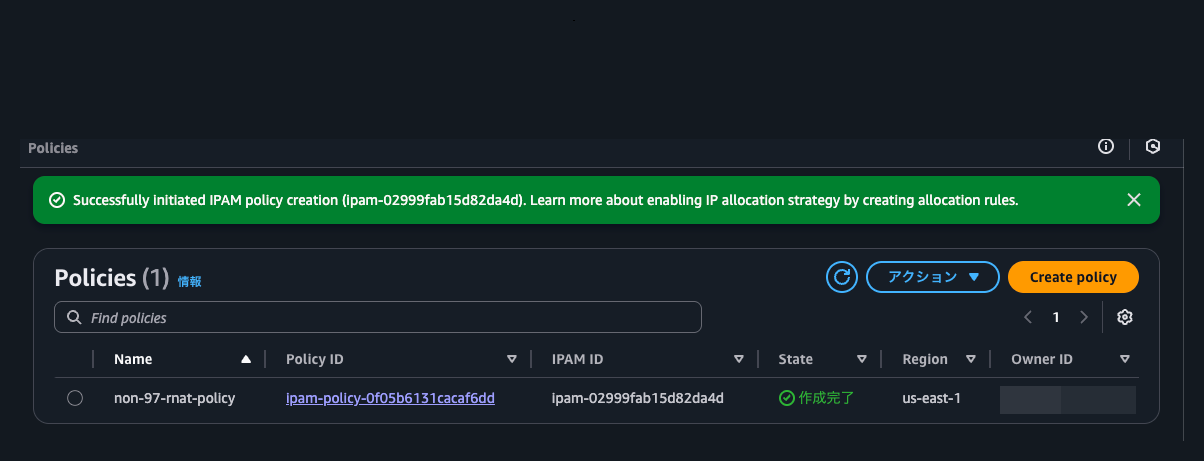Select page 1 in pagination
The image size is (1204, 461).
pos(1056,317)
